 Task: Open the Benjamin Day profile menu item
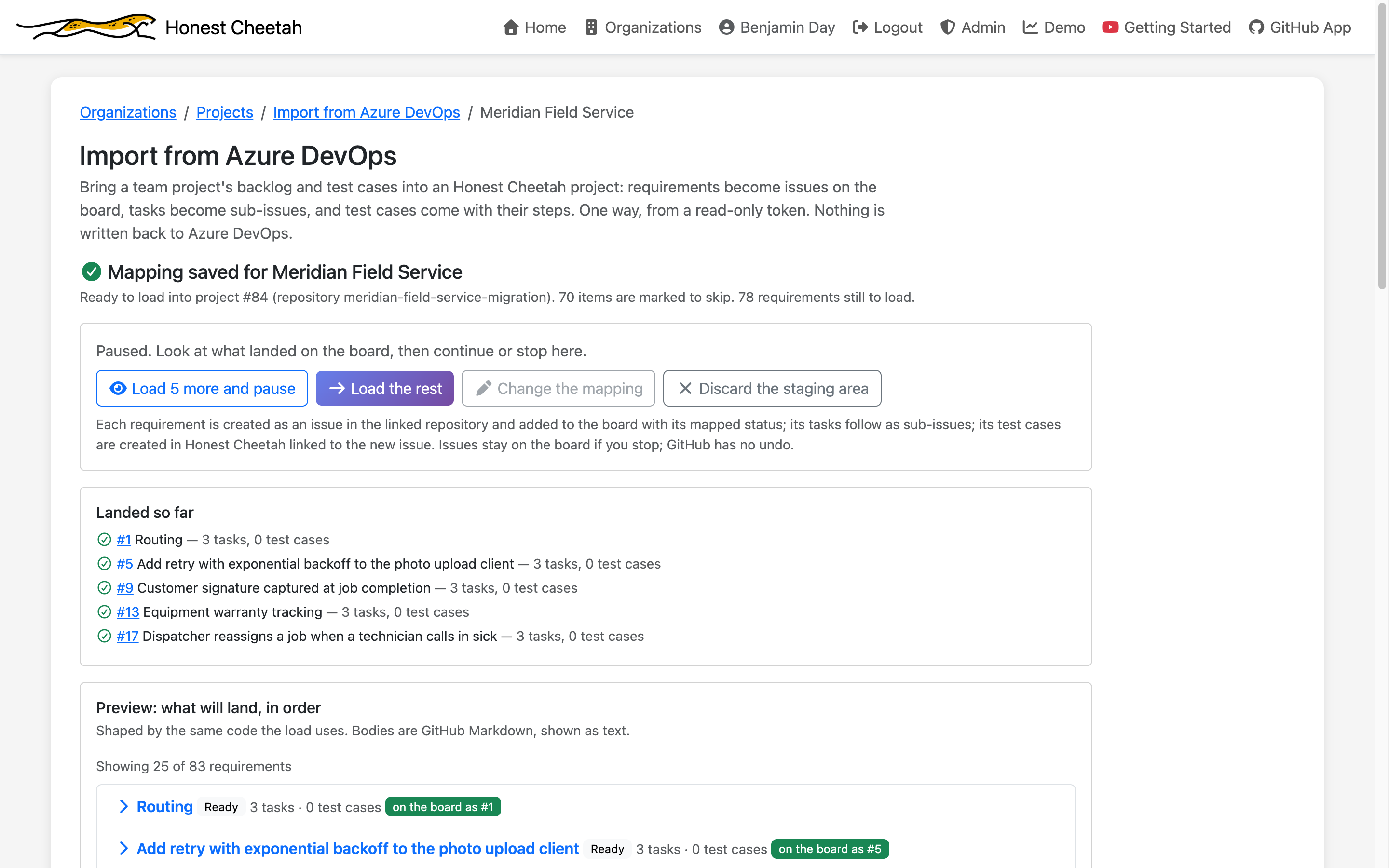(x=776, y=27)
